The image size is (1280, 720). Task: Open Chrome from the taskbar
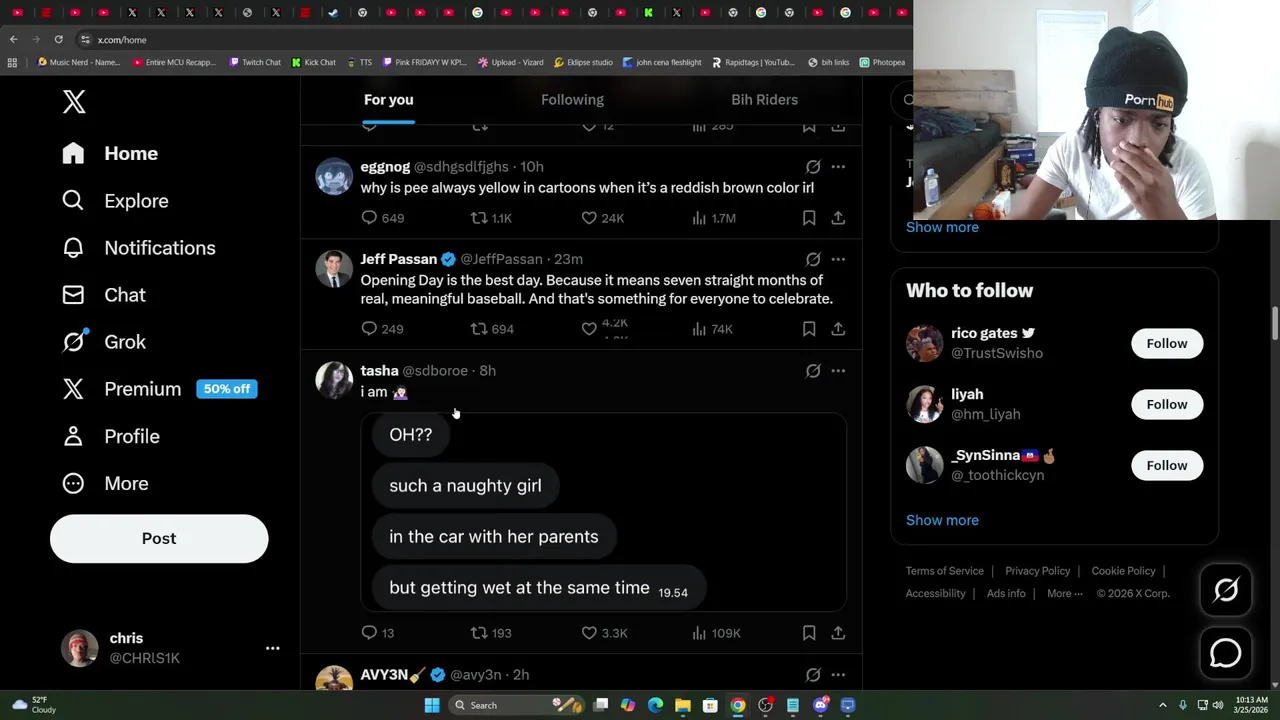[737, 705]
